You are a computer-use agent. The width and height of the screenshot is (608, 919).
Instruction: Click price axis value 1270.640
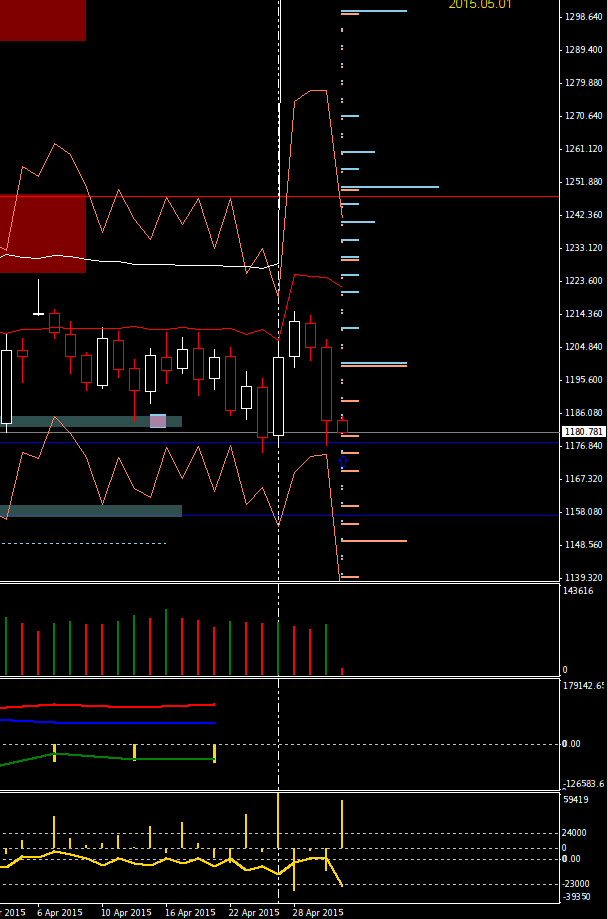click(583, 116)
